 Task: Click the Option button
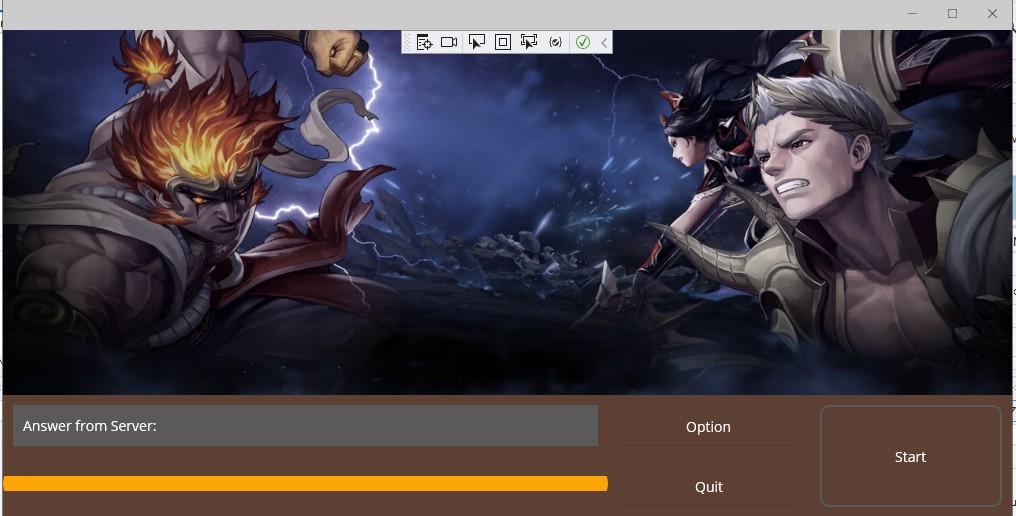tap(708, 427)
